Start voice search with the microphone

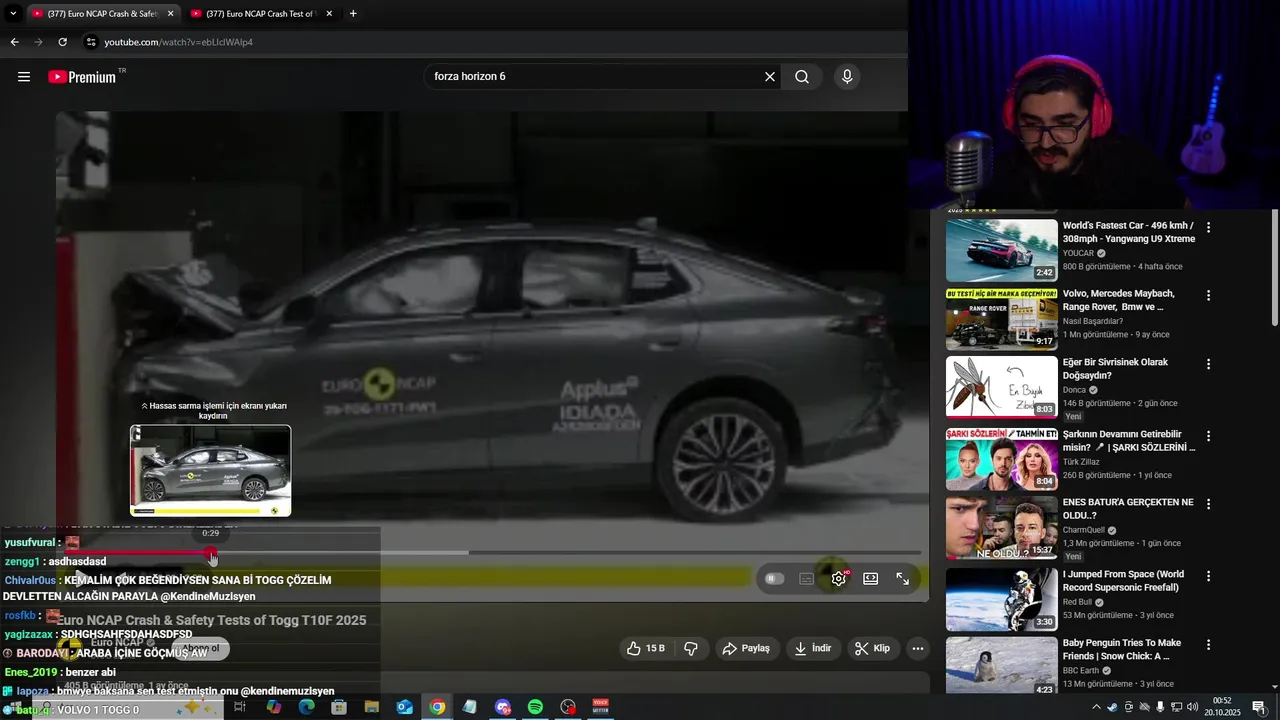pos(847,77)
